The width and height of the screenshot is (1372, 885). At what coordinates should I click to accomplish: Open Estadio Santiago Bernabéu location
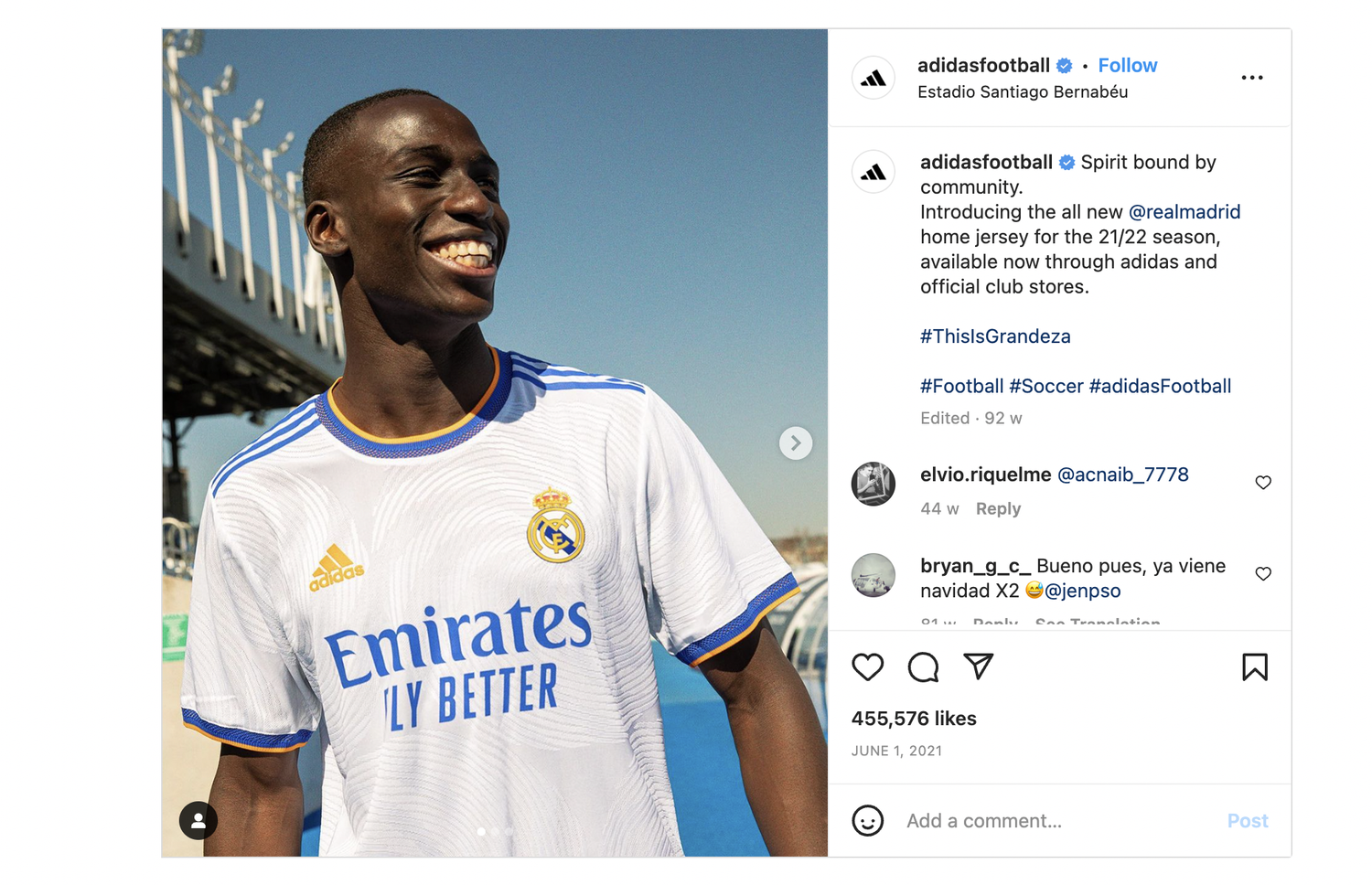1023,91
